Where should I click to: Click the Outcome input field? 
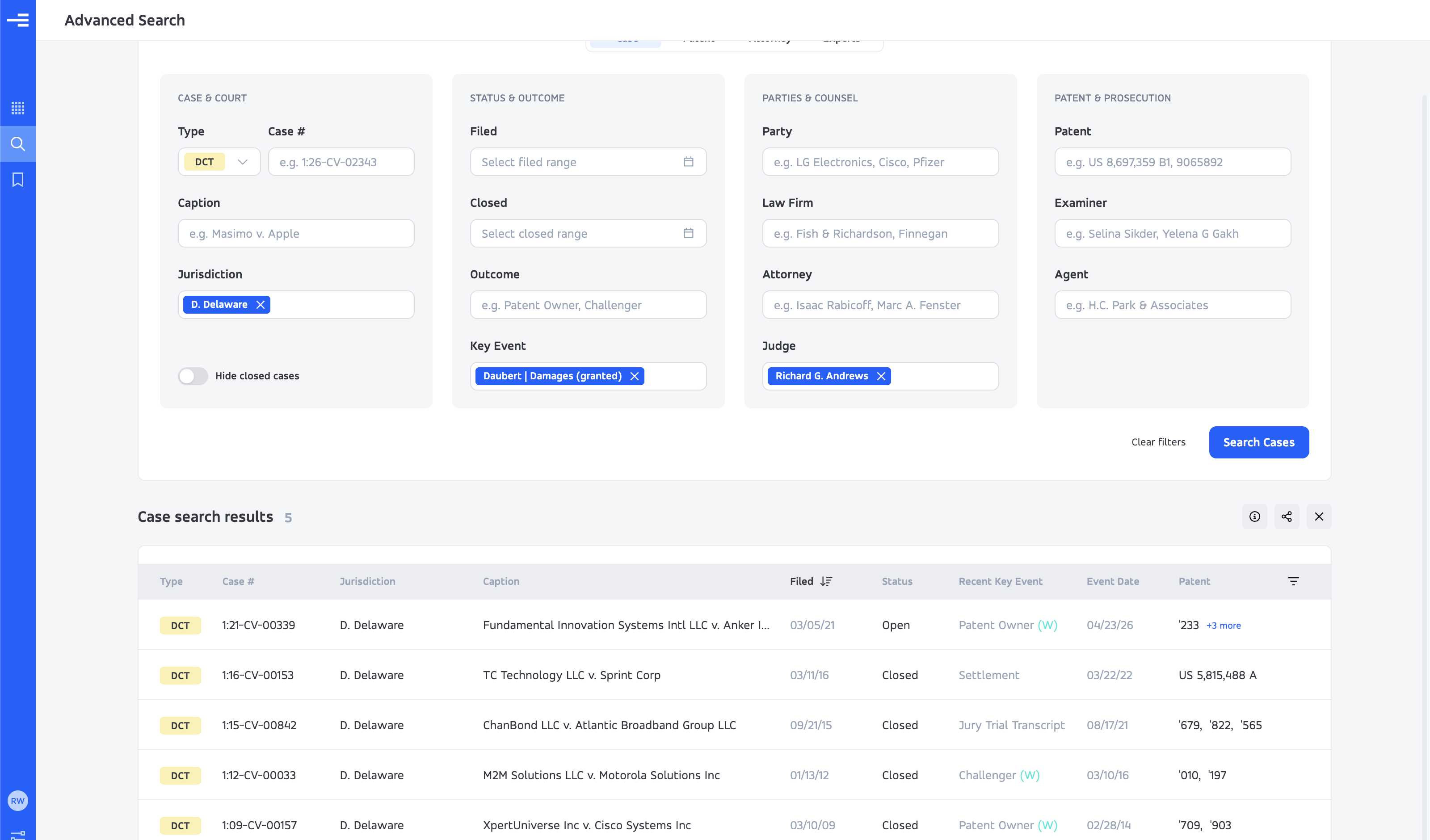(589, 305)
